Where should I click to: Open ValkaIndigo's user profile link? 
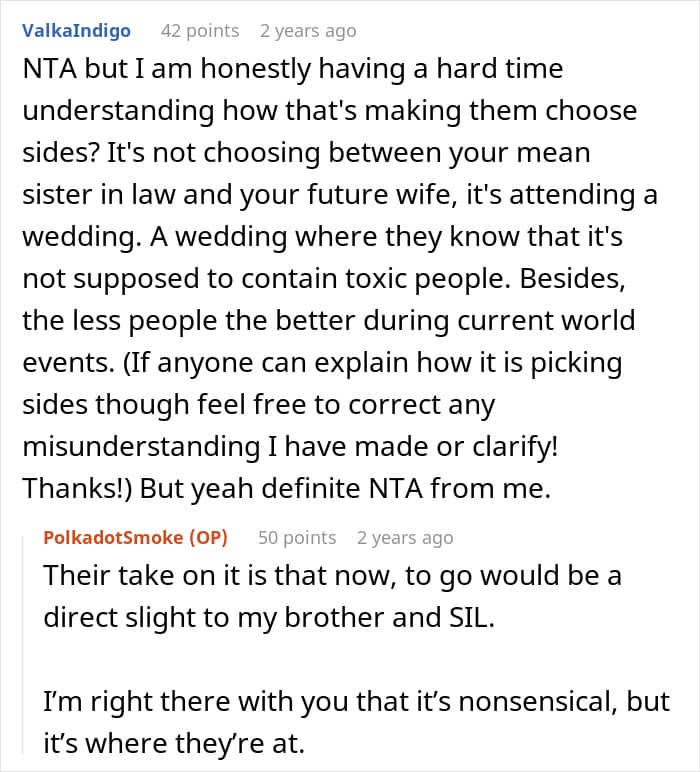tap(76, 31)
